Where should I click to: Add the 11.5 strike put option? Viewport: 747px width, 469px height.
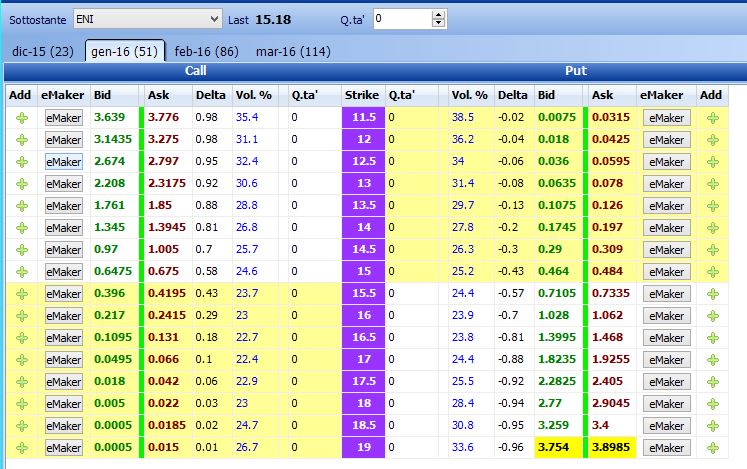coord(713,118)
